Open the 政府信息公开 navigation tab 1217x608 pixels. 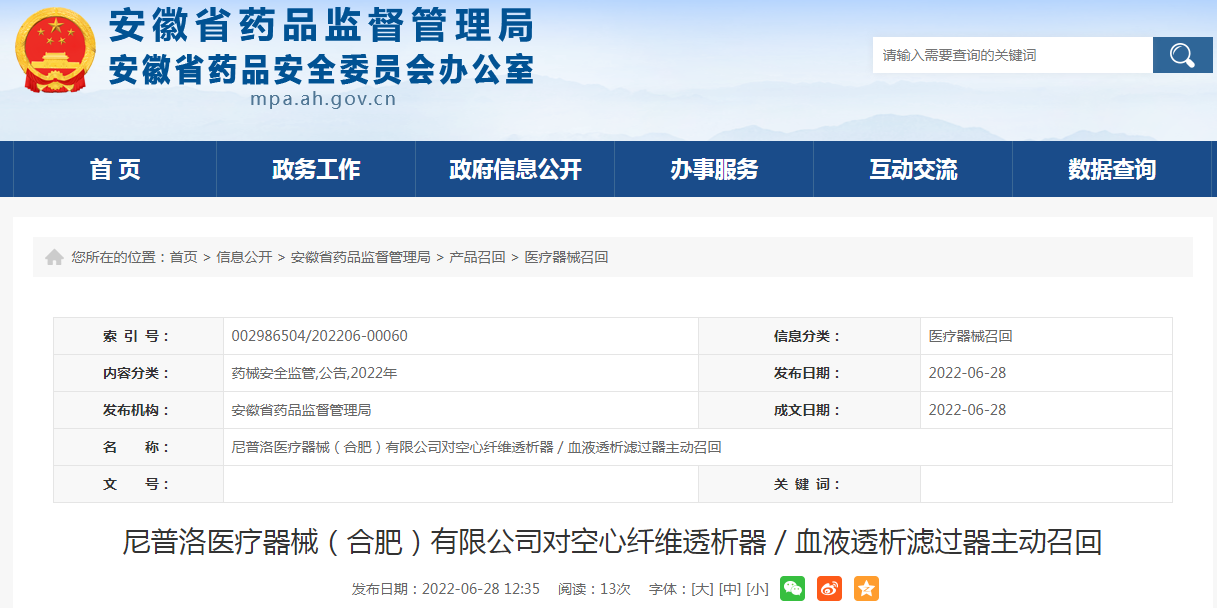[515, 169]
